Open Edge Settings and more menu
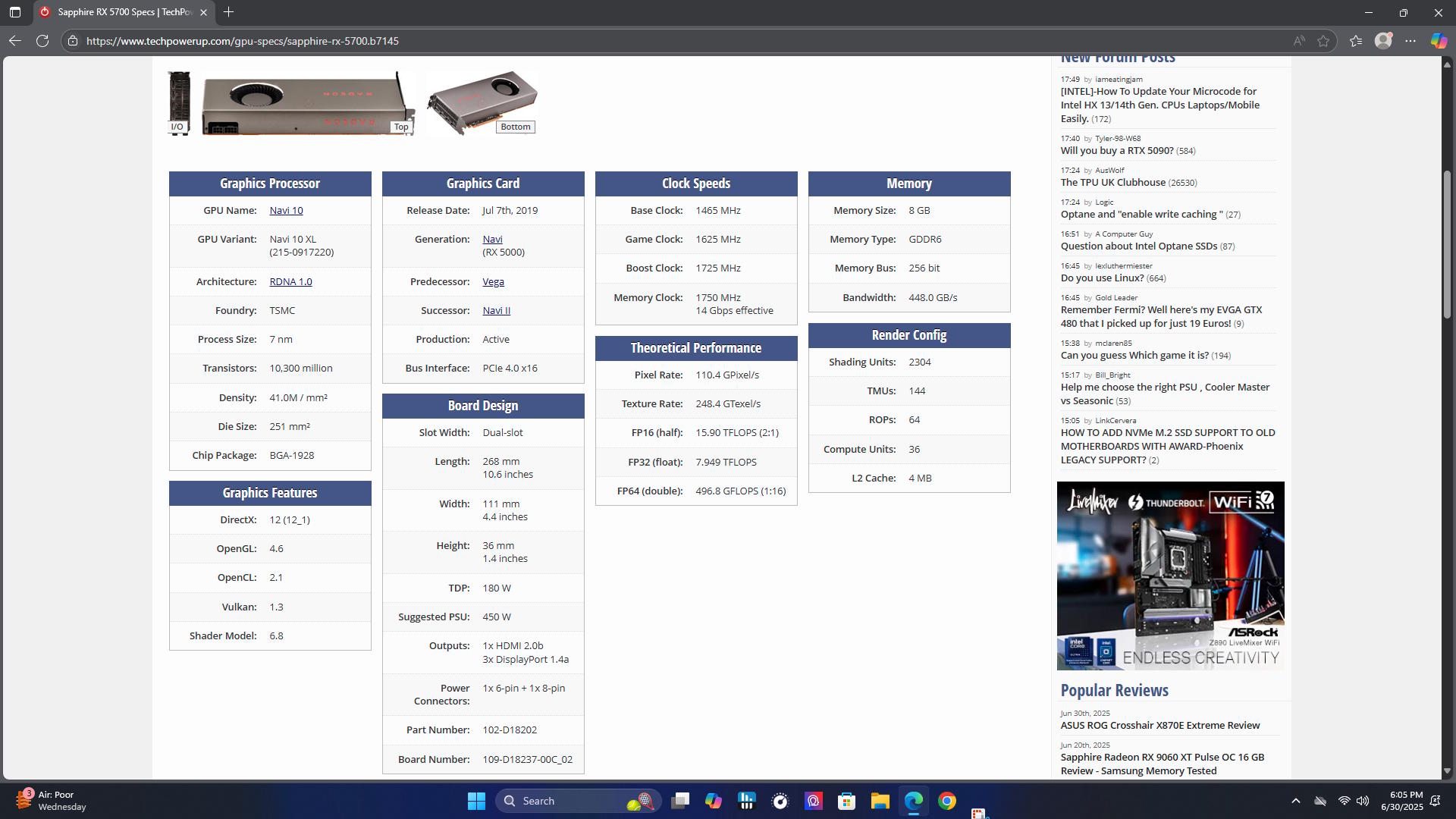The height and width of the screenshot is (819, 1456). [x=1410, y=41]
